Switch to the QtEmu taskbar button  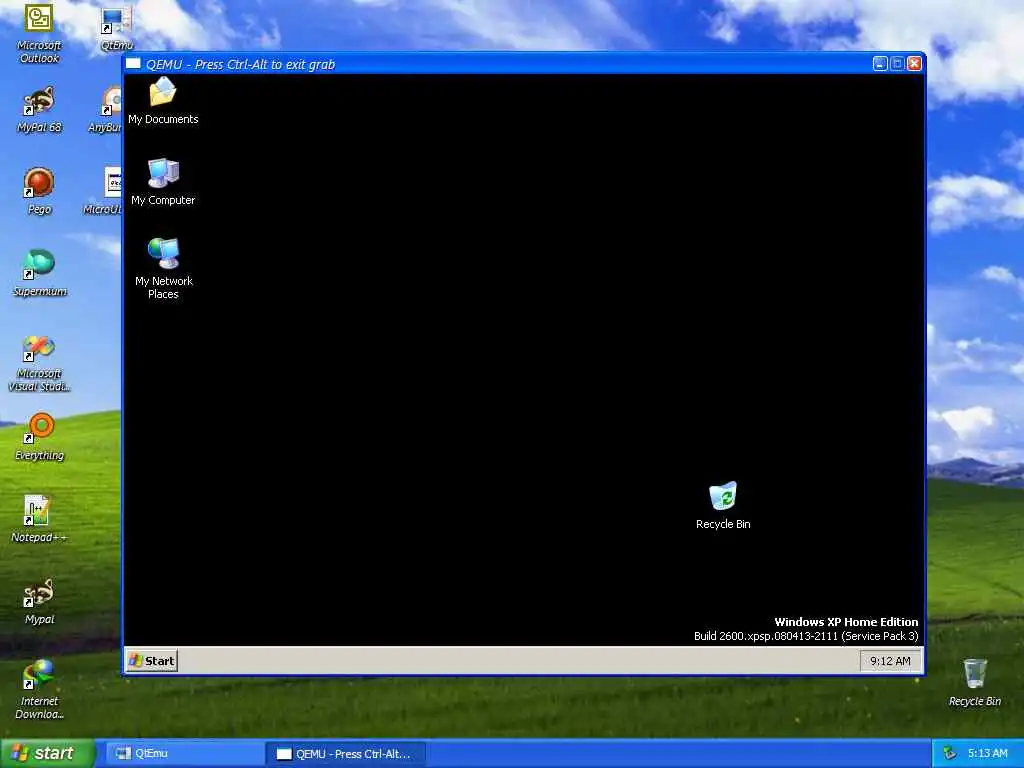tap(184, 753)
